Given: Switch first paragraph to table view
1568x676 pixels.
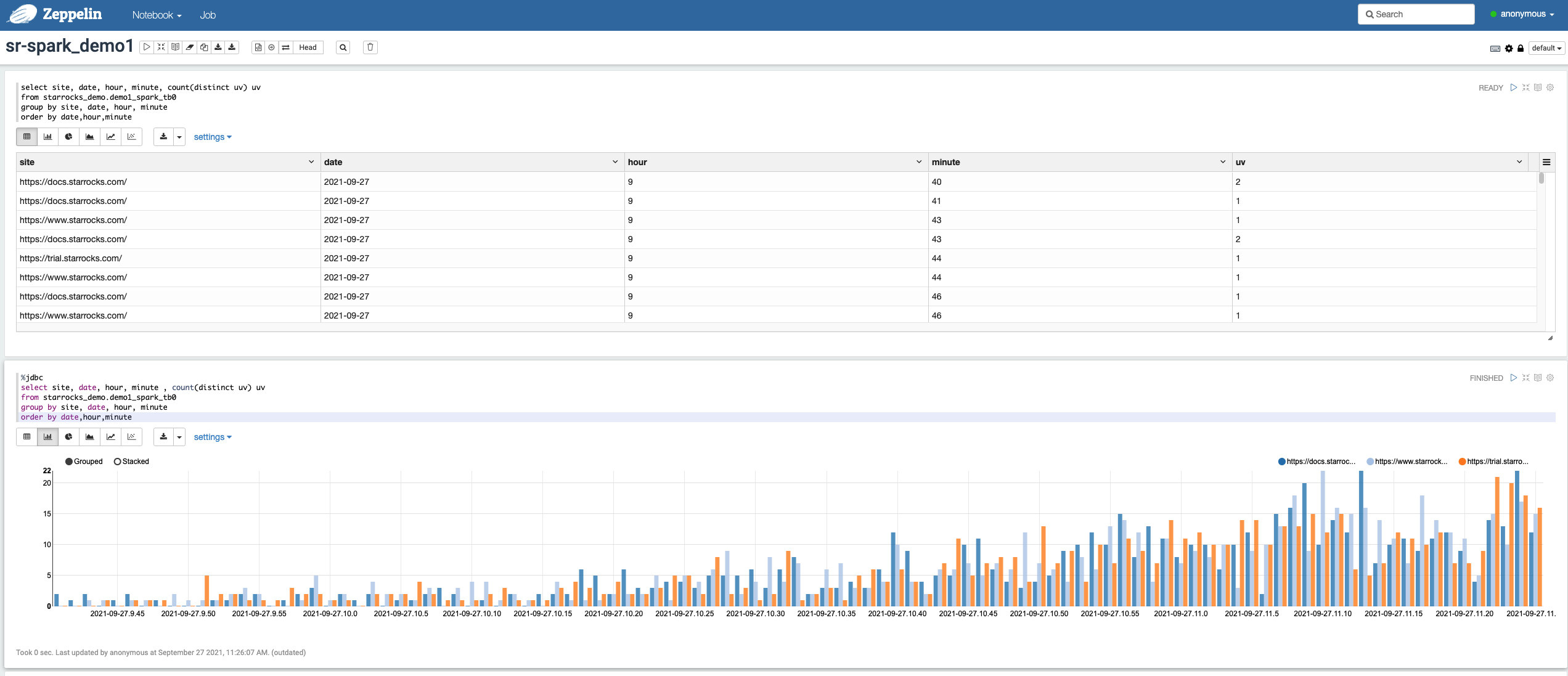Looking at the screenshot, I should [x=27, y=137].
